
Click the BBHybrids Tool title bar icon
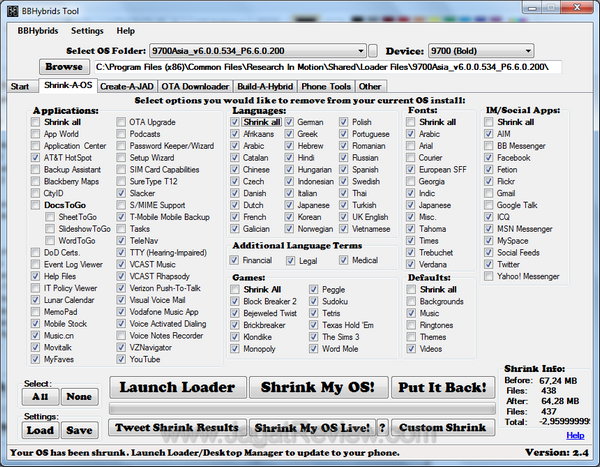coord(12,11)
